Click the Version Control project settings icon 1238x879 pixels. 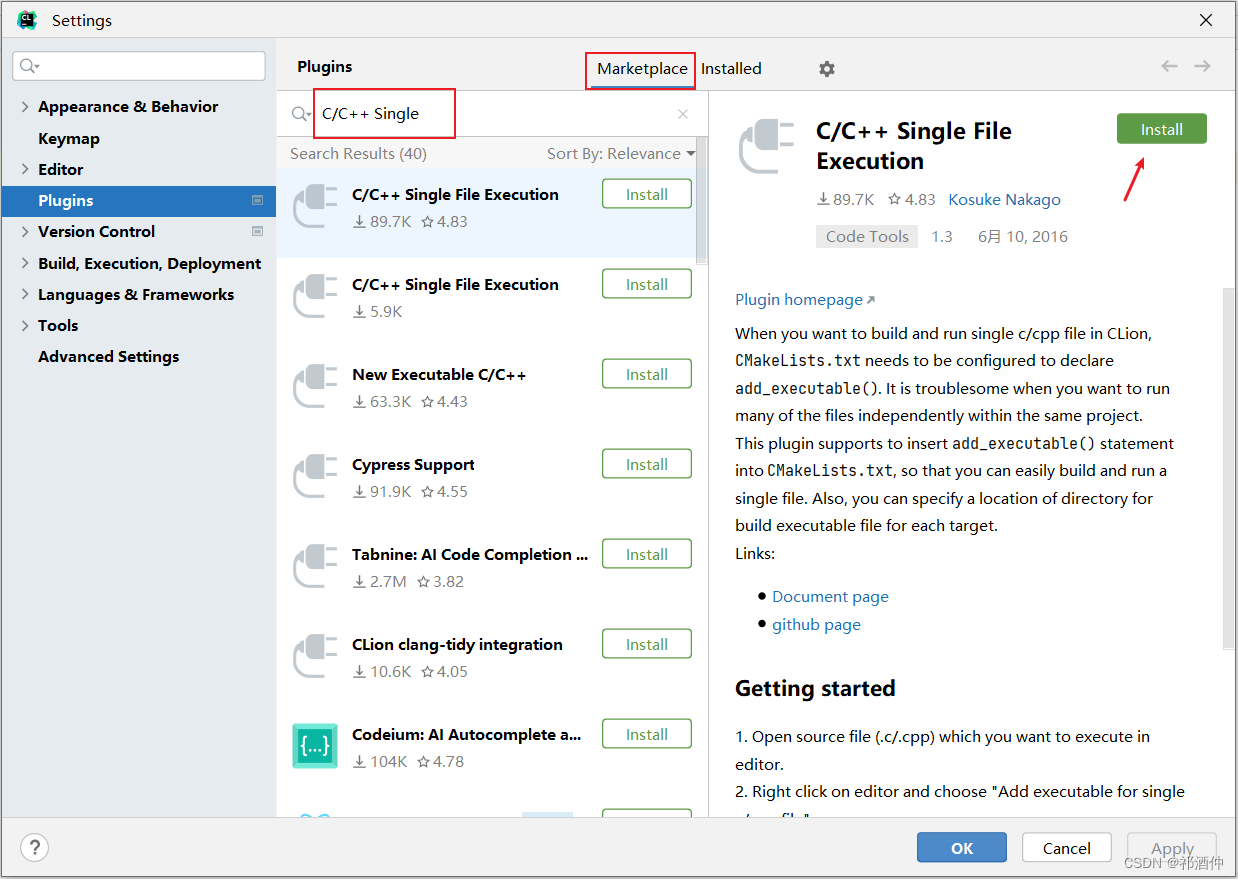[x=257, y=231]
